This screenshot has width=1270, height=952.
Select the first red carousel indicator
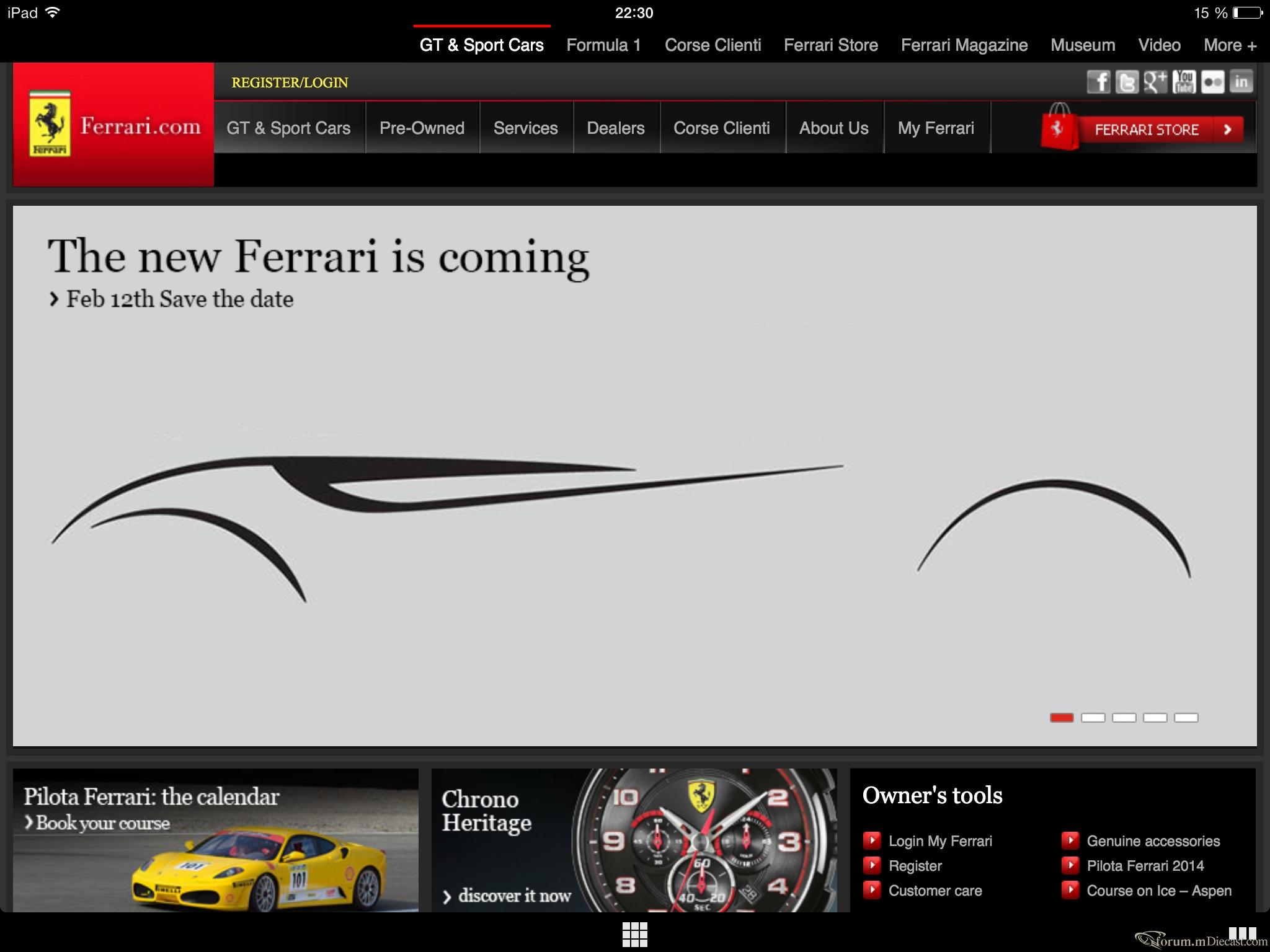(1062, 718)
